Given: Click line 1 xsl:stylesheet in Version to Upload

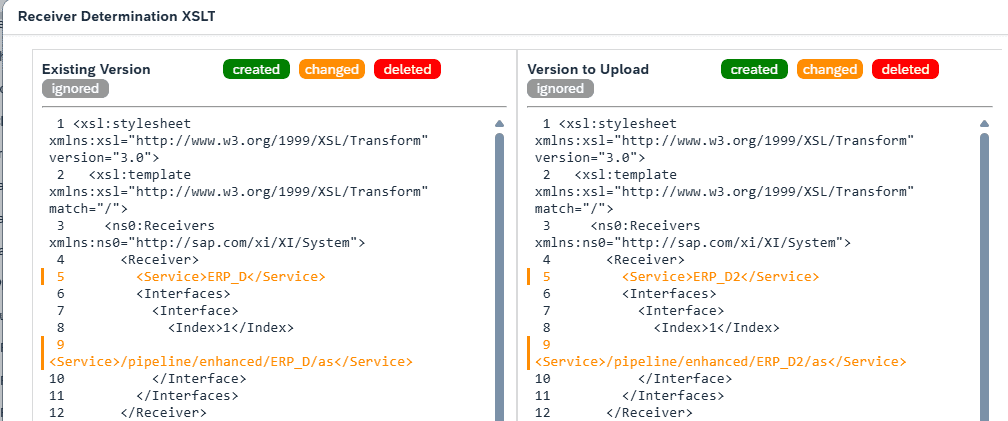Looking at the screenshot, I should point(724,140).
